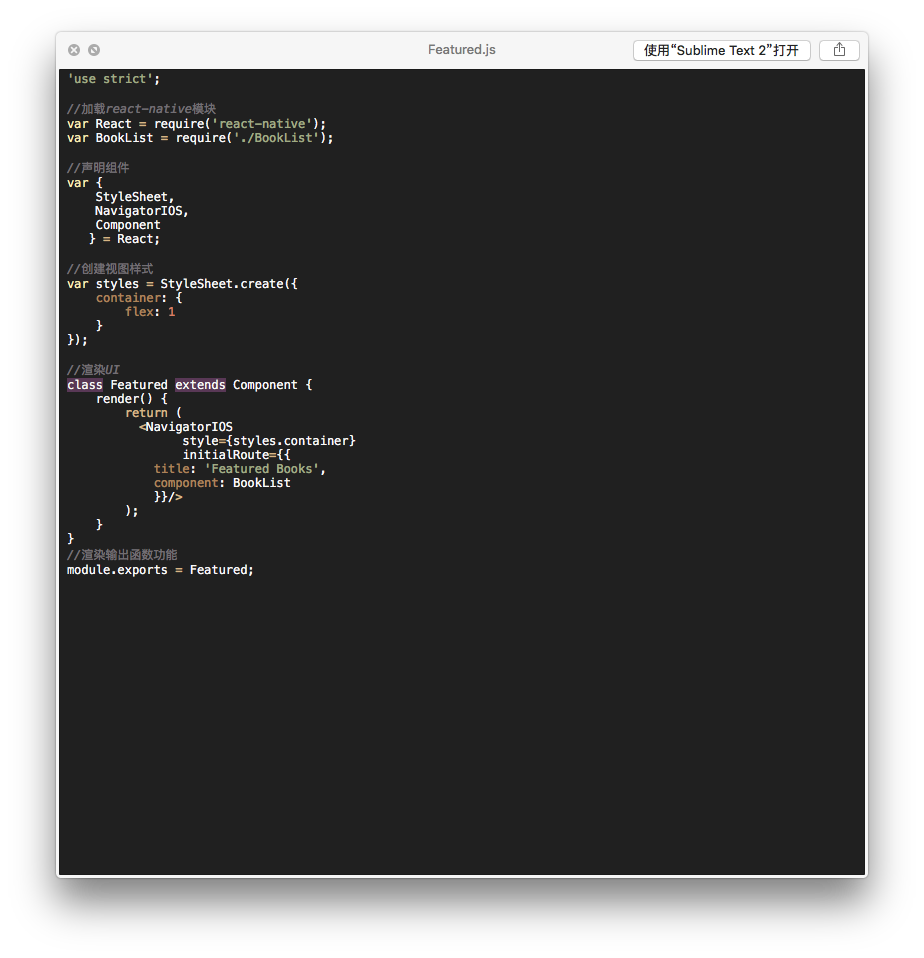
Task: Click the <NavigatorIOS tag line
Action: click(186, 427)
